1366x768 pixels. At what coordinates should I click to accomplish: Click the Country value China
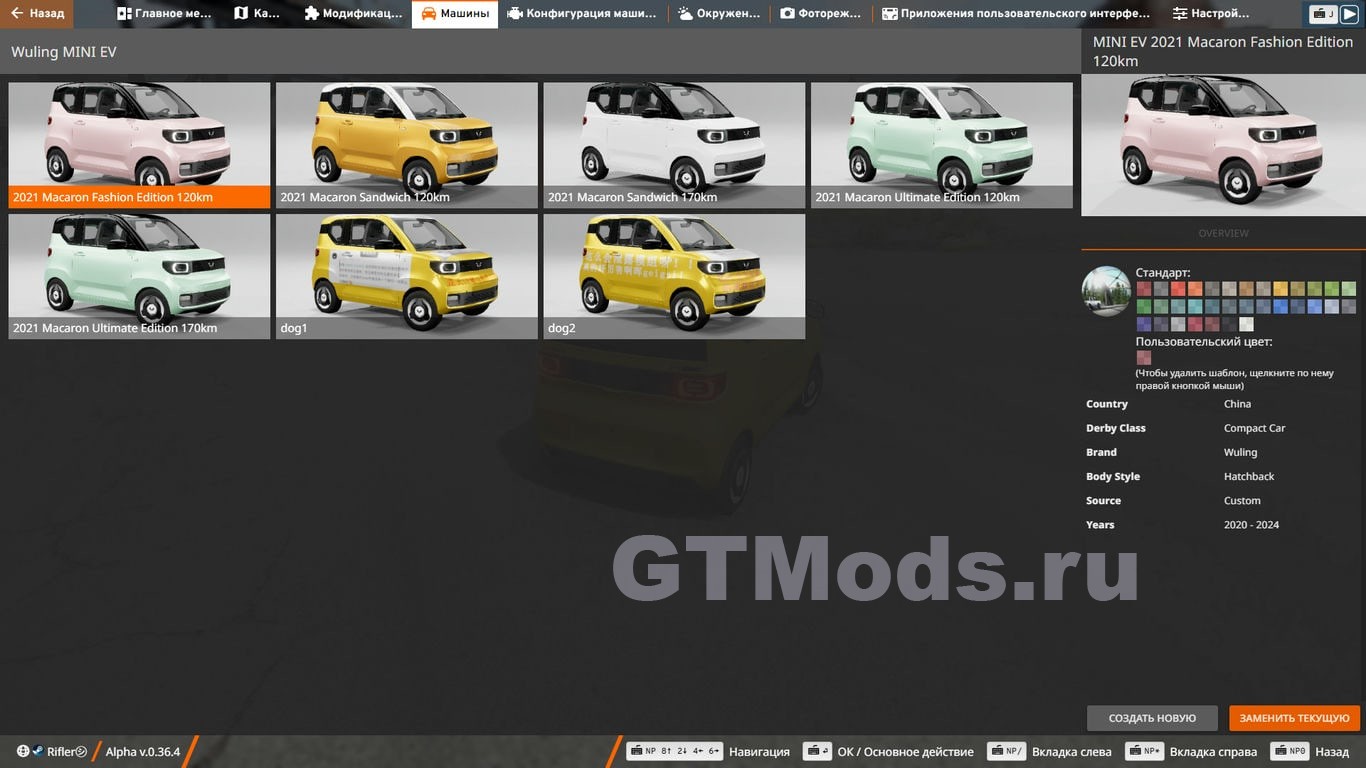click(1237, 404)
